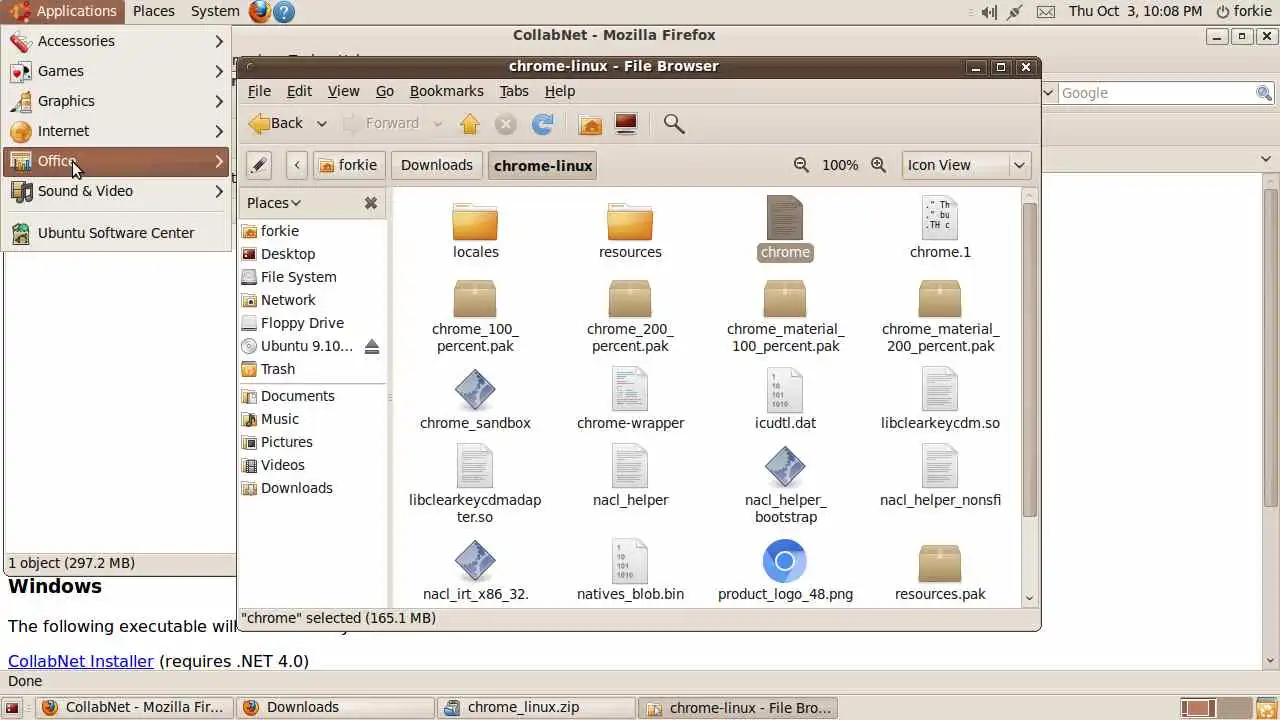Viewport: 1280px width, 720px height.
Task: Click the forkie path button
Action: point(349,165)
